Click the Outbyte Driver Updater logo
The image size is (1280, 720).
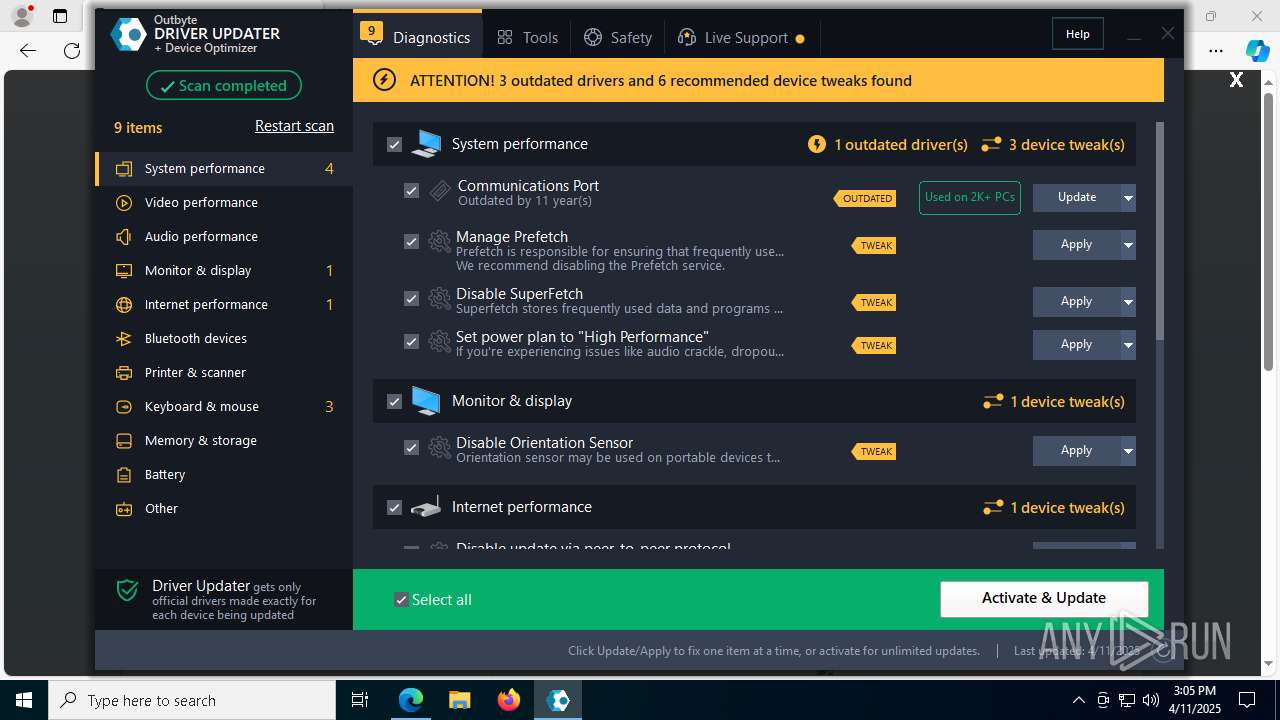(x=128, y=34)
